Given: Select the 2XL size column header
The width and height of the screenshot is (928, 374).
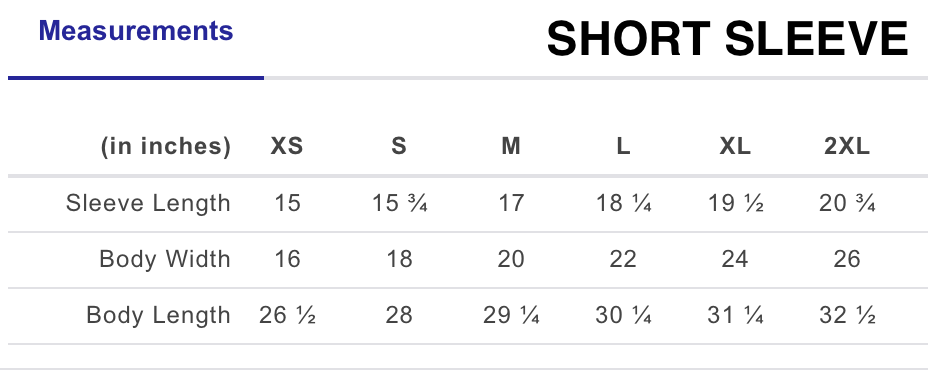Looking at the screenshot, I should click(847, 146).
